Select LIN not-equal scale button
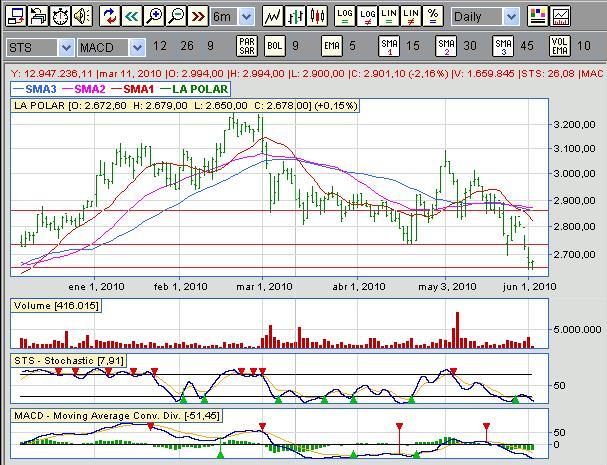607x465 pixels. [x=411, y=16]
